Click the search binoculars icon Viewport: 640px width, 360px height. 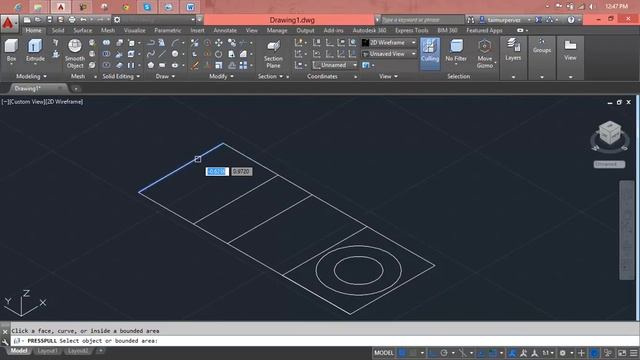point(471,20)
